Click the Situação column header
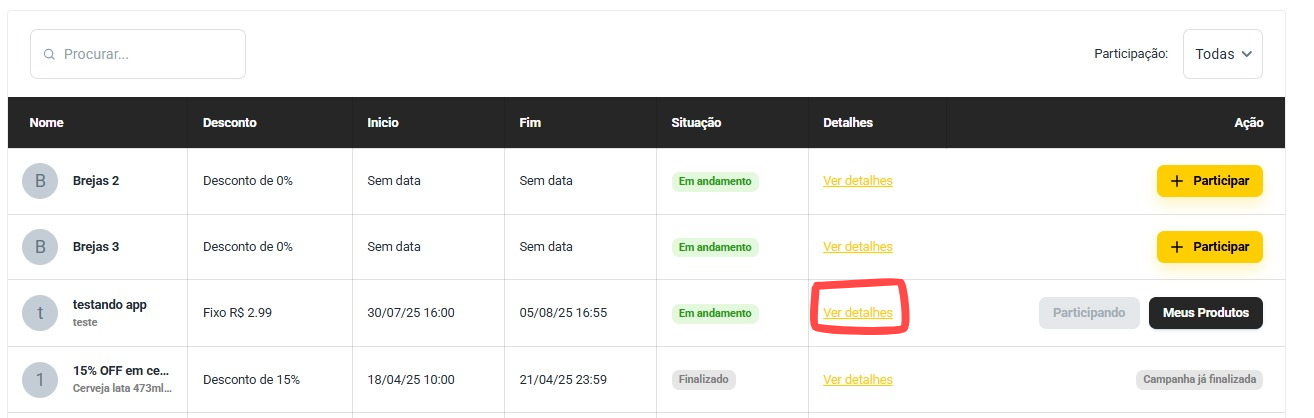This screenshot has height=418, width=1314. pyautogui.click(x=696, y=123)
